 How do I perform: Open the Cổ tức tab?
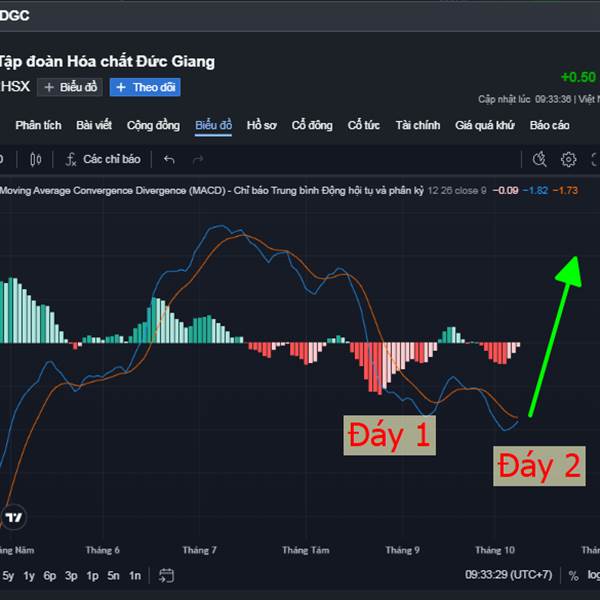tap(364, 126)
